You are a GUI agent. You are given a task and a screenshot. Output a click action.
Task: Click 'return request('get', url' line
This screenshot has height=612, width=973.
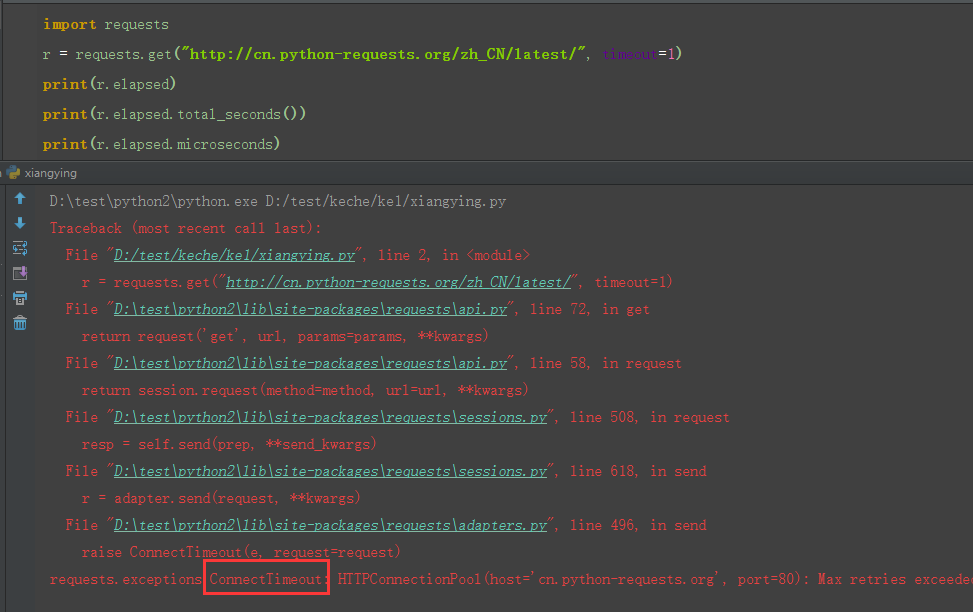[285, 336]
